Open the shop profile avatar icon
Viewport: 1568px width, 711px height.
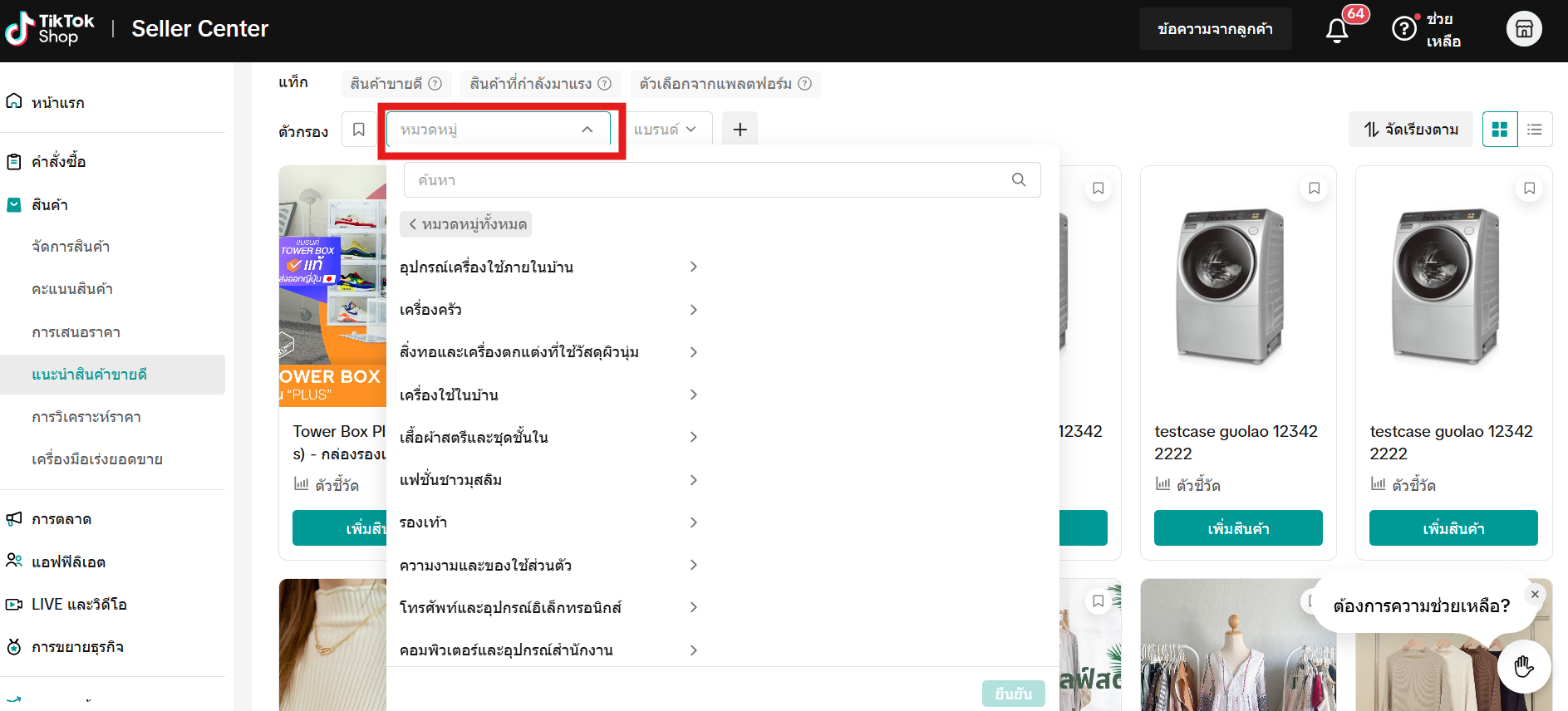coord(1523,29)
